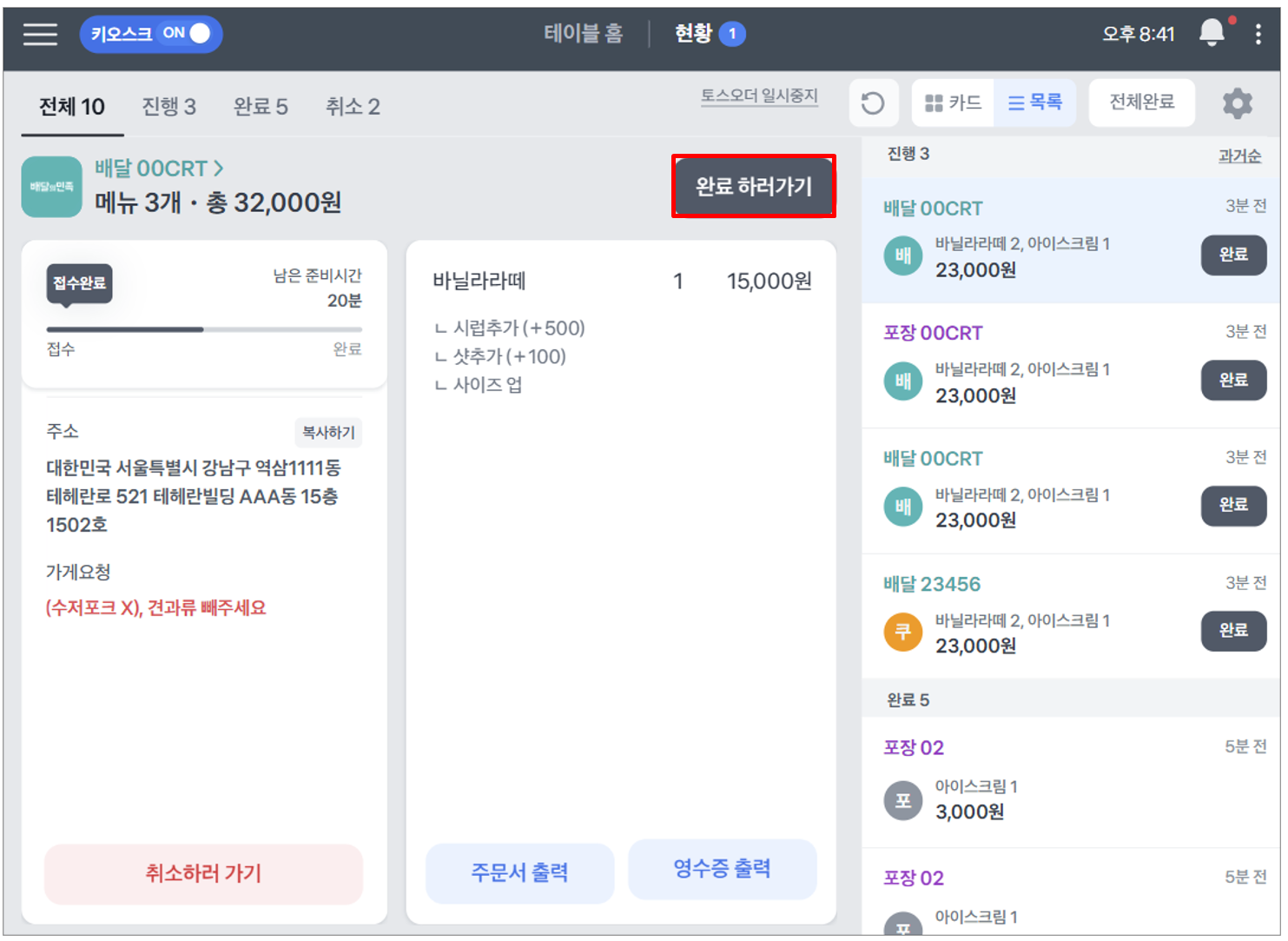Copy the address with 복사하기
The height and width of the screenshot is (941, 1288).
coord(328,433)
